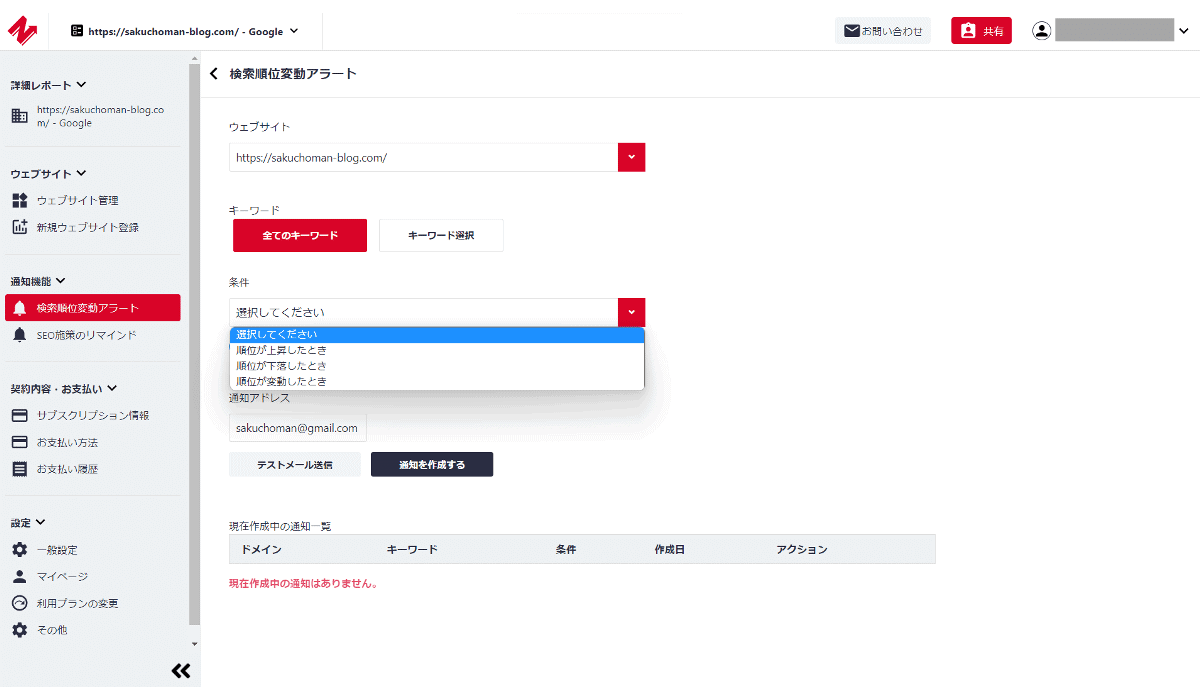1200x700 pixels.
Task: Select the 全てのキーワード toggle button
Action: [300, 236]
